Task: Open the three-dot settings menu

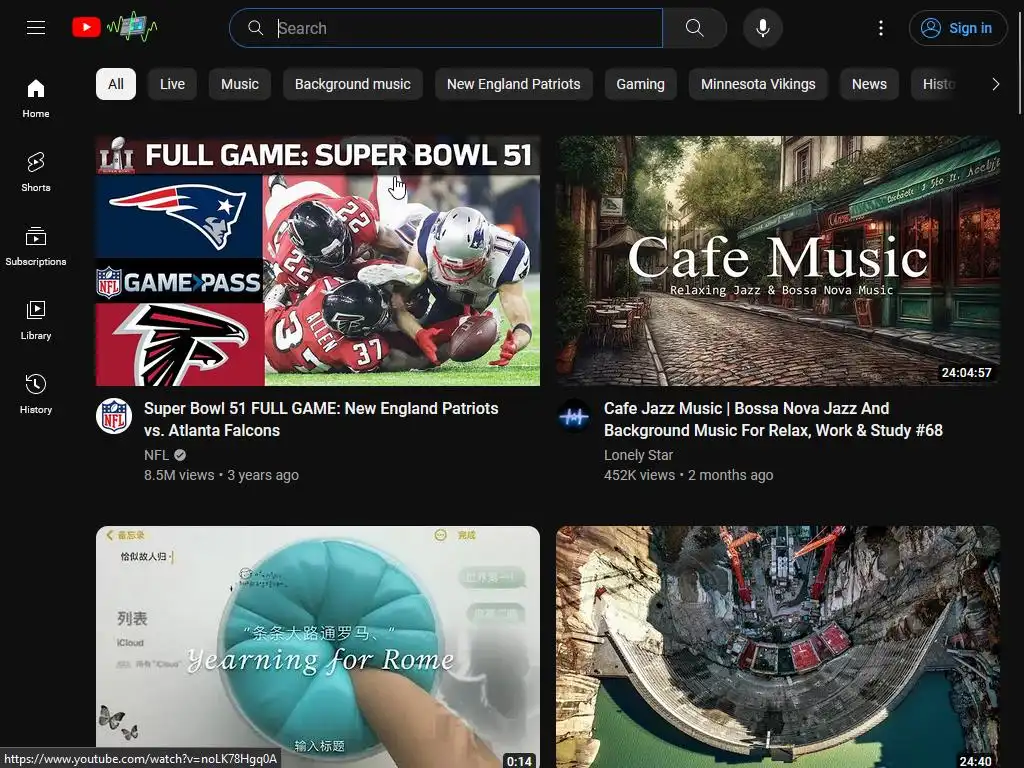Action: 880,28
